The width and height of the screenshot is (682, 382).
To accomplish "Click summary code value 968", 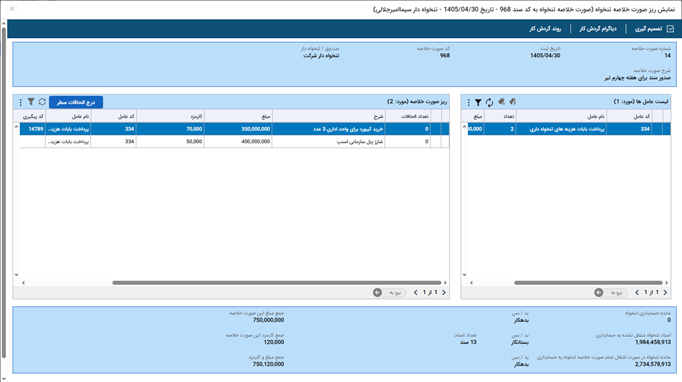I will (x=445, y=56).
